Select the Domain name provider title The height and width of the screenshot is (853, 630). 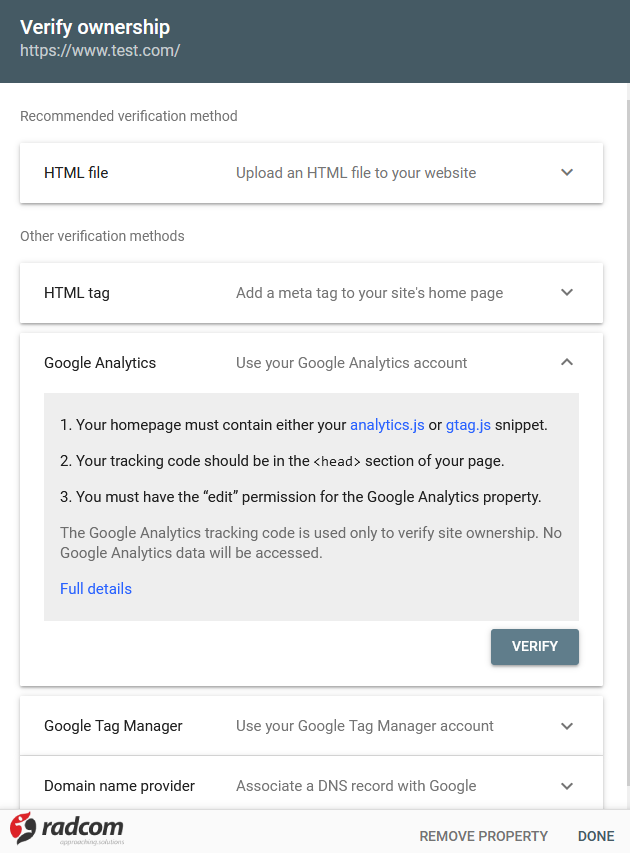pos(119,786)
